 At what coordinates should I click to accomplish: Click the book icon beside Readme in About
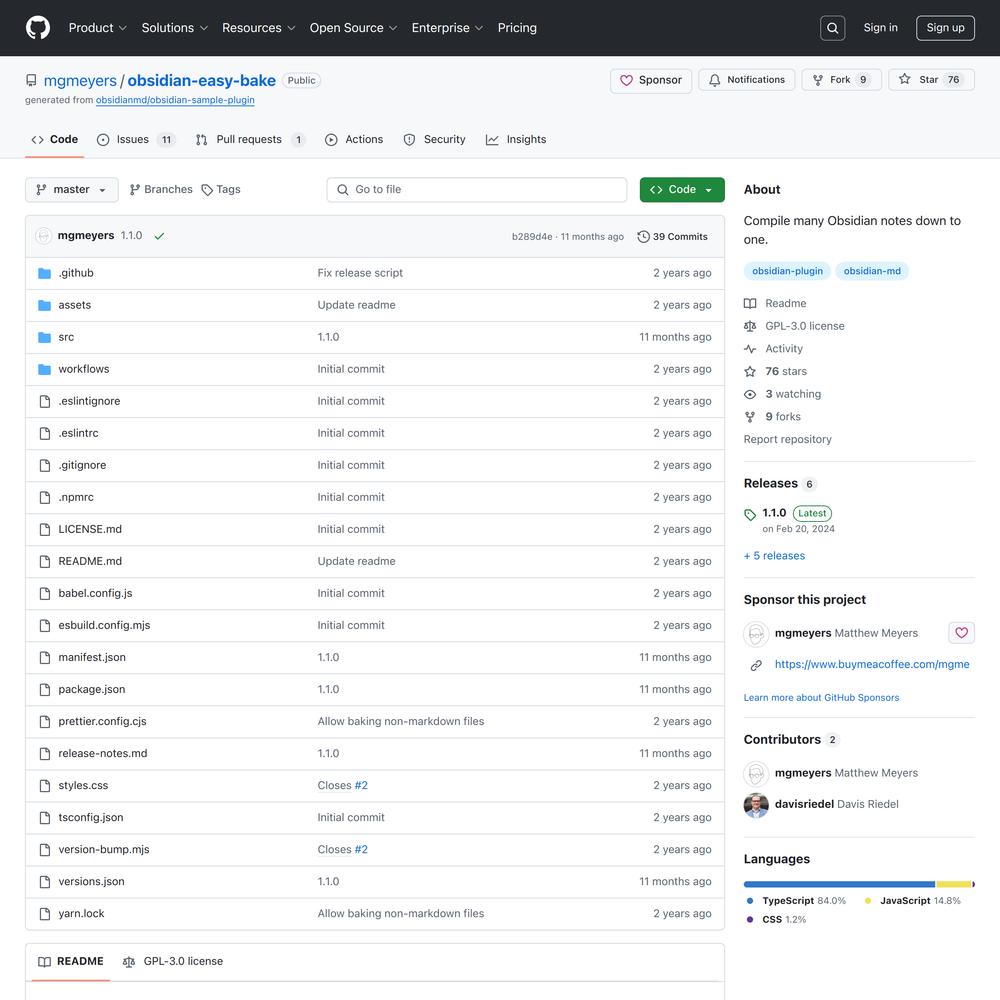[x=750, y=304]
